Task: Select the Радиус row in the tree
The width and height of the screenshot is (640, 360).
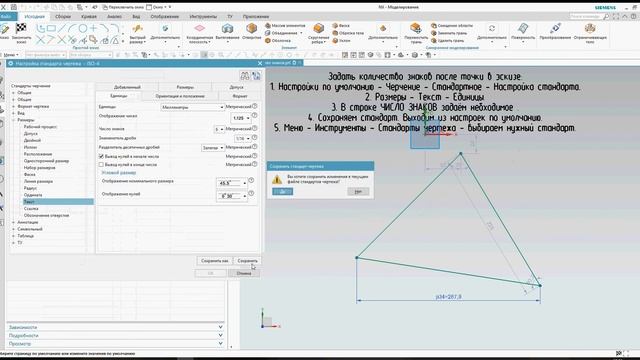Action: (x=30, y=188)
